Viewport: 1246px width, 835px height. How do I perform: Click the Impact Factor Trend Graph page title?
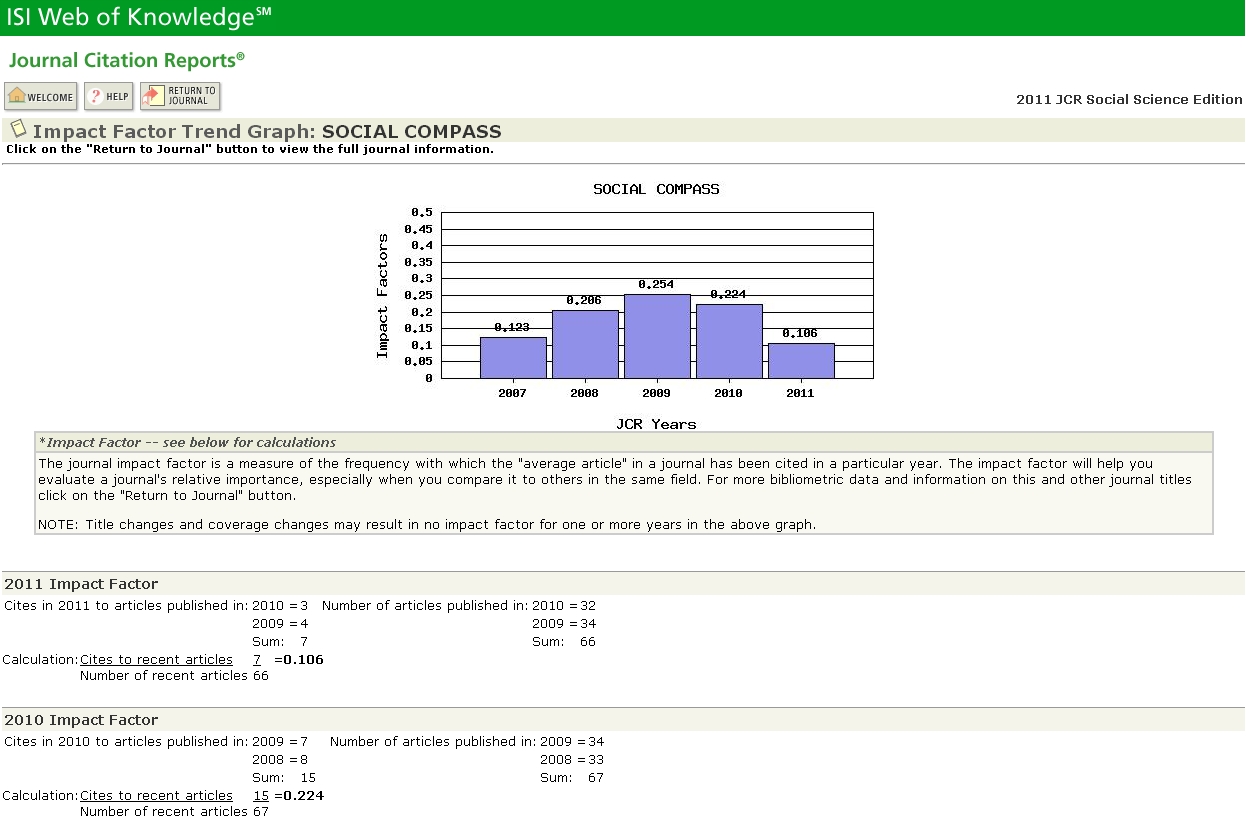click(x=267, y=131)
